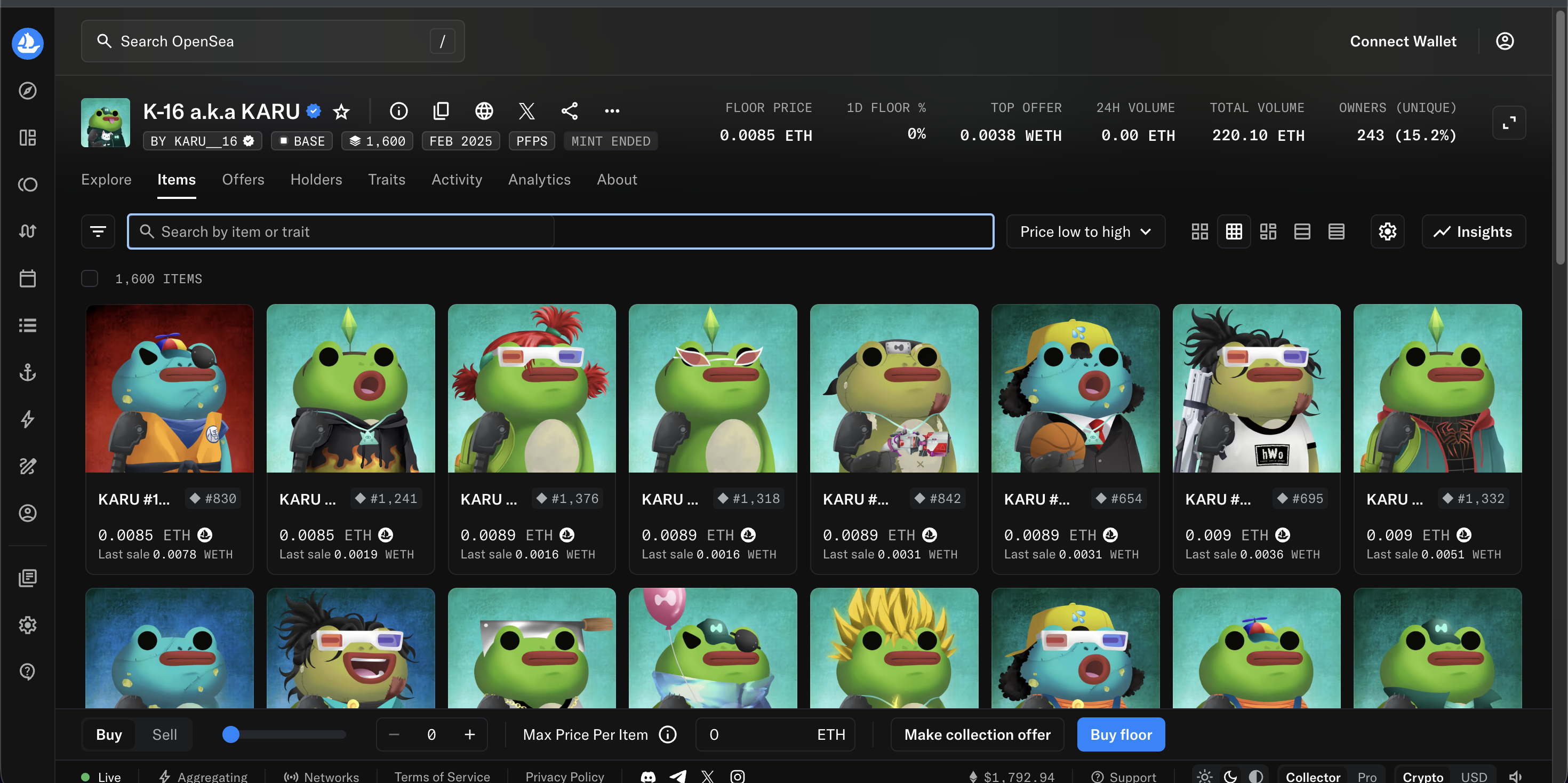This screenshot has height=783, width=1568.
Task: Open the Discover compass icon in sidebar
Action: pos(27,91)
